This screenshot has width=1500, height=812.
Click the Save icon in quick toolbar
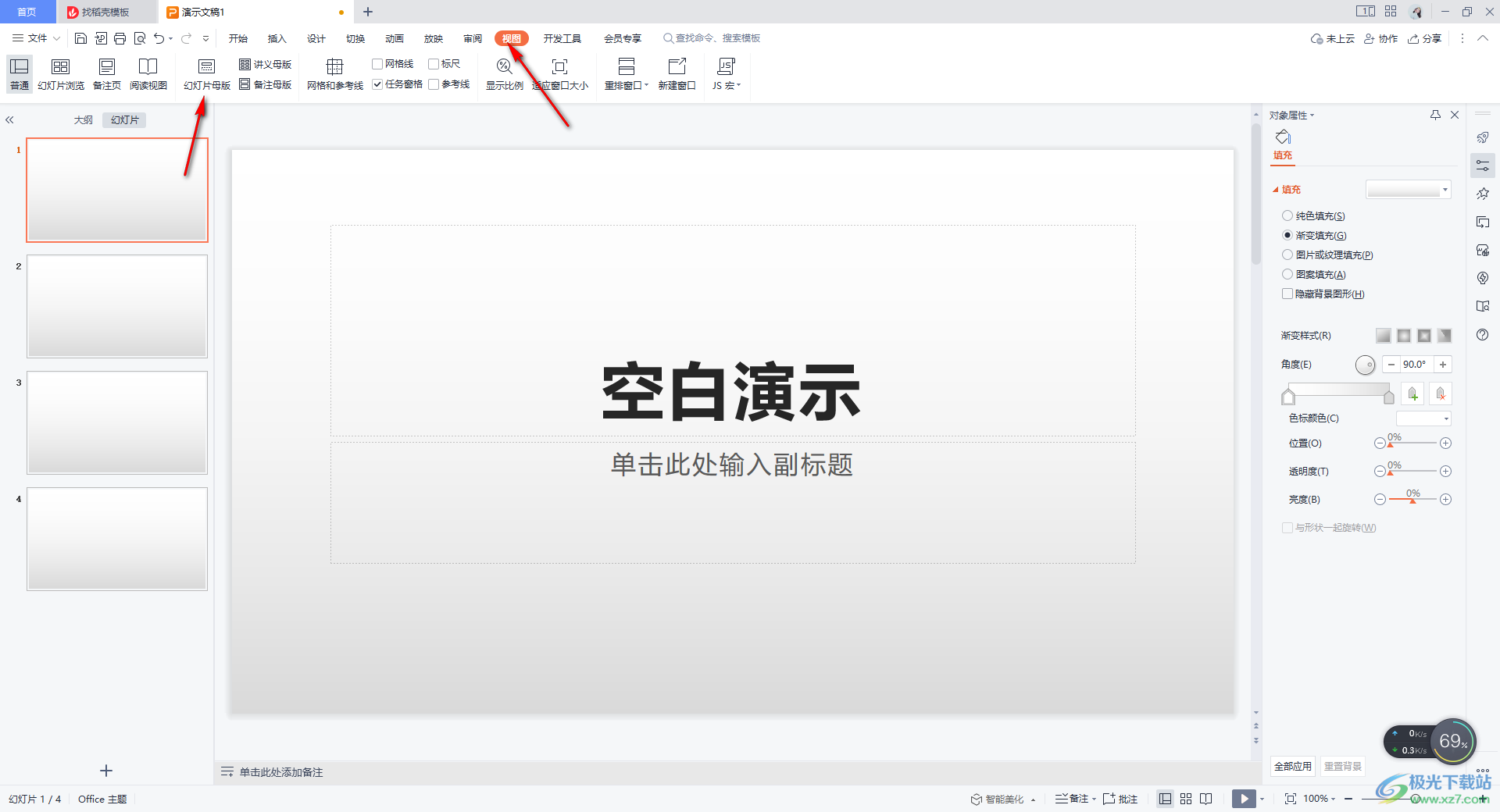click(80, 38)
